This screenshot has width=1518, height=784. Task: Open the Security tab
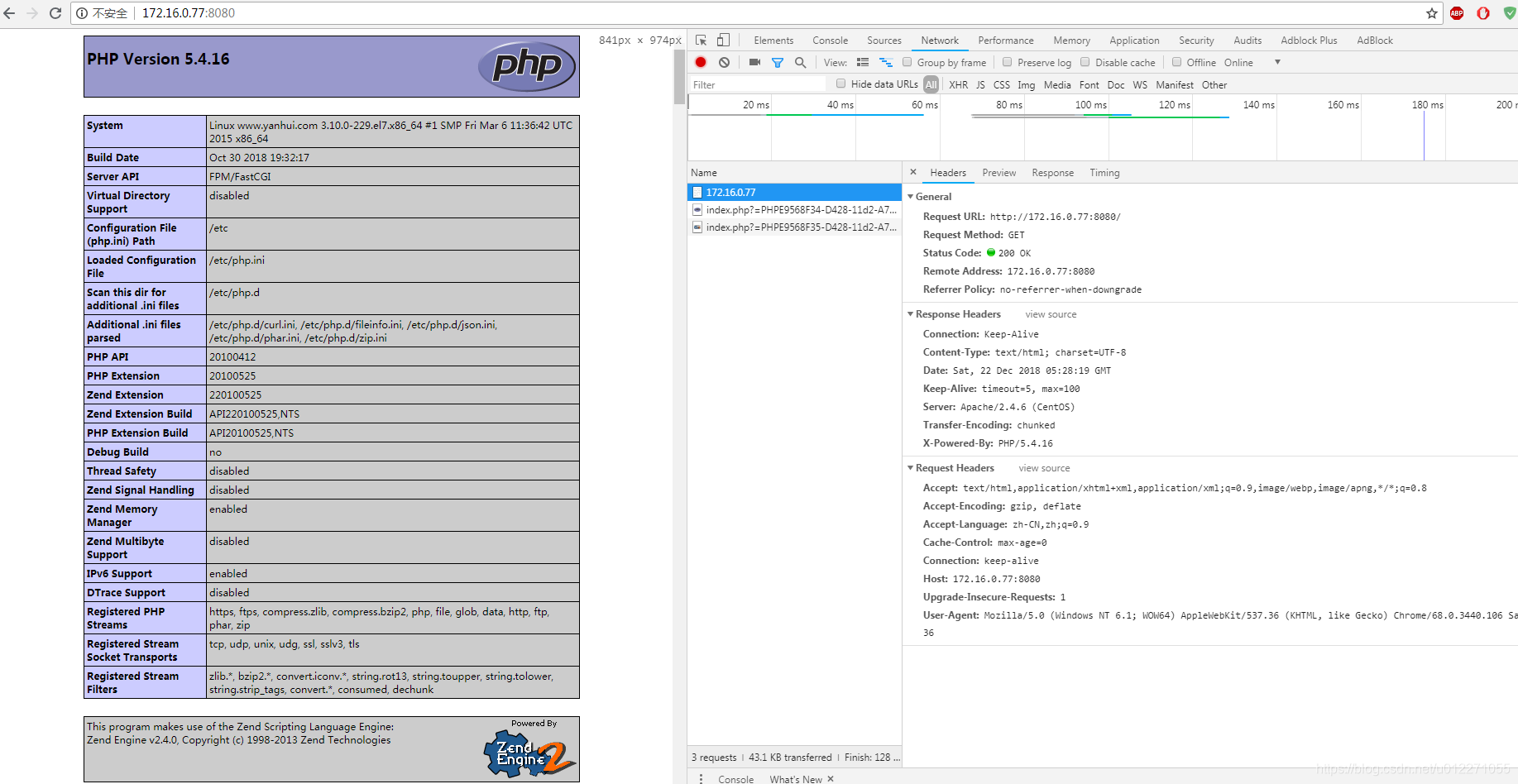click(1196, 40)
